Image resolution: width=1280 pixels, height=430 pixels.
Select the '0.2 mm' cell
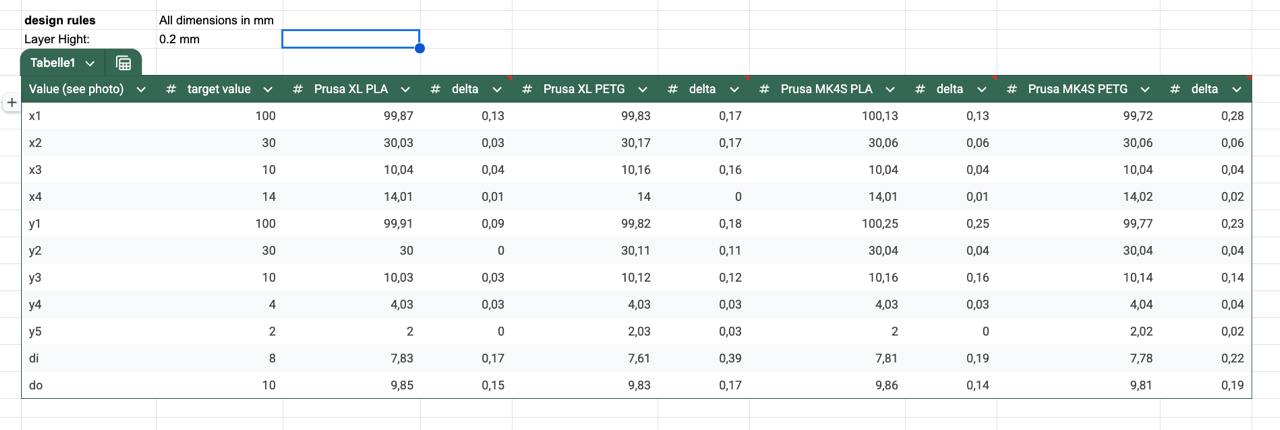(219, 39)
